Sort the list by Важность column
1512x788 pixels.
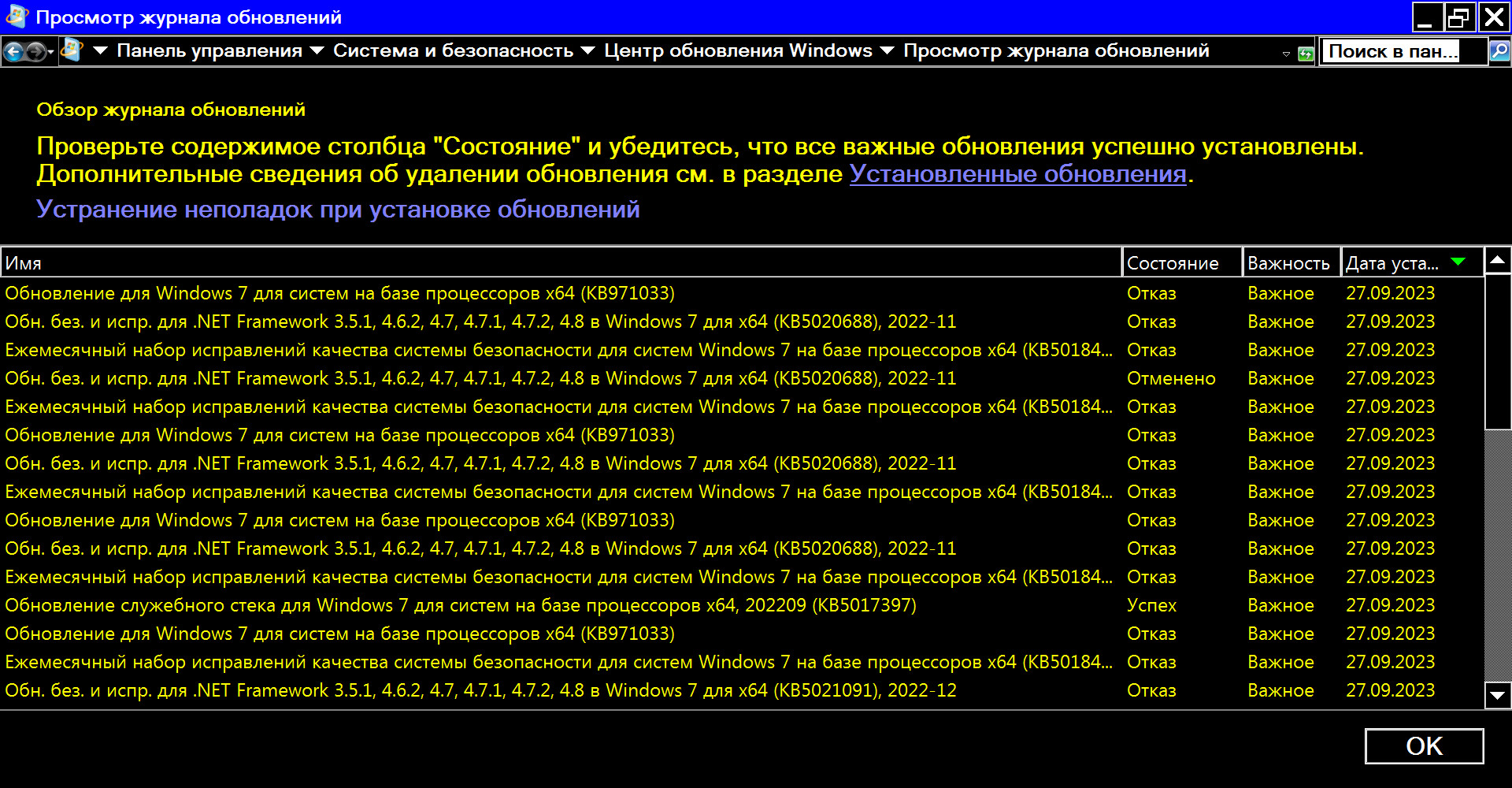(1291, 263)
